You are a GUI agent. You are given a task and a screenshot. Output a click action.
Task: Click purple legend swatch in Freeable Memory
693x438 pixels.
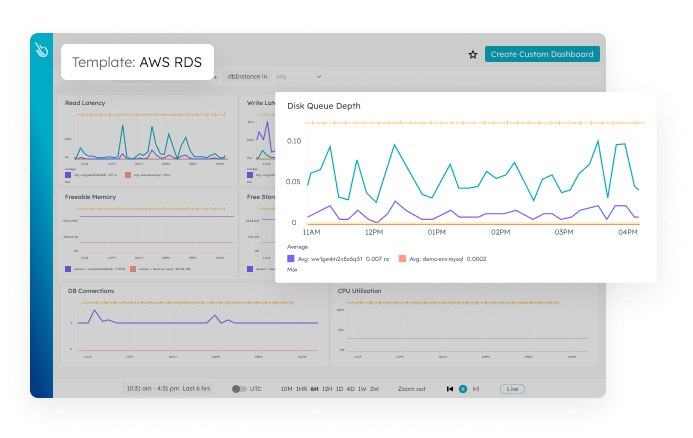tap(68, 269)
